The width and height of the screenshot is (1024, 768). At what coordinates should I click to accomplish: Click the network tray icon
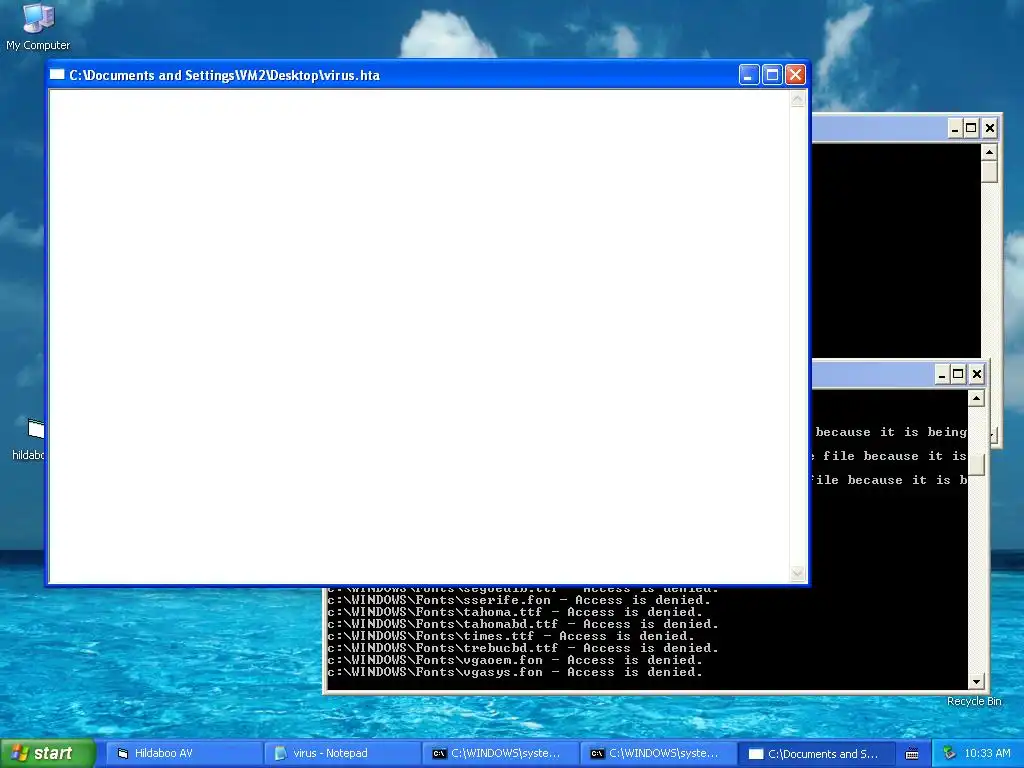[x=950, y=753]
